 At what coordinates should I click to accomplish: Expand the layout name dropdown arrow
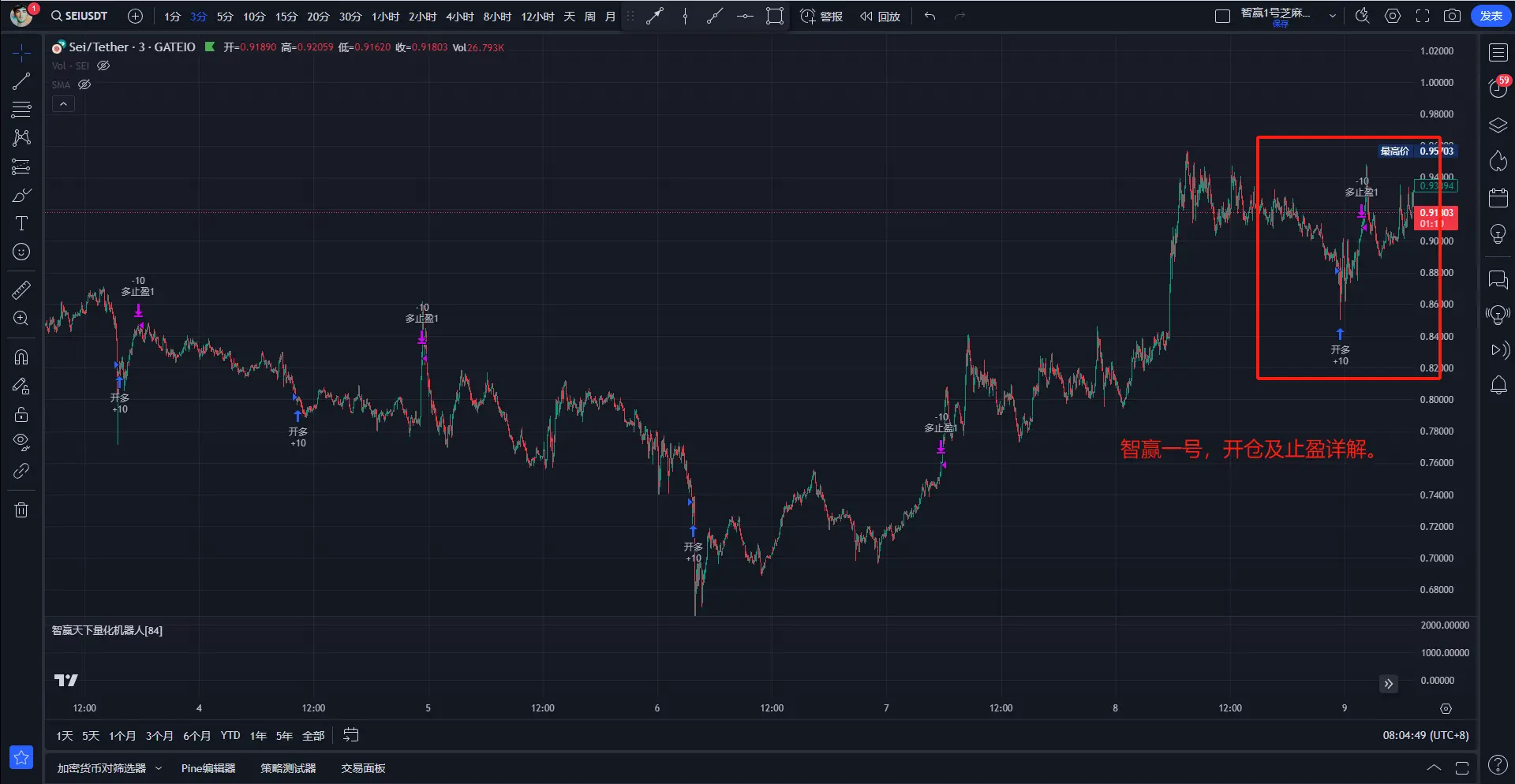pos(1333,16)
